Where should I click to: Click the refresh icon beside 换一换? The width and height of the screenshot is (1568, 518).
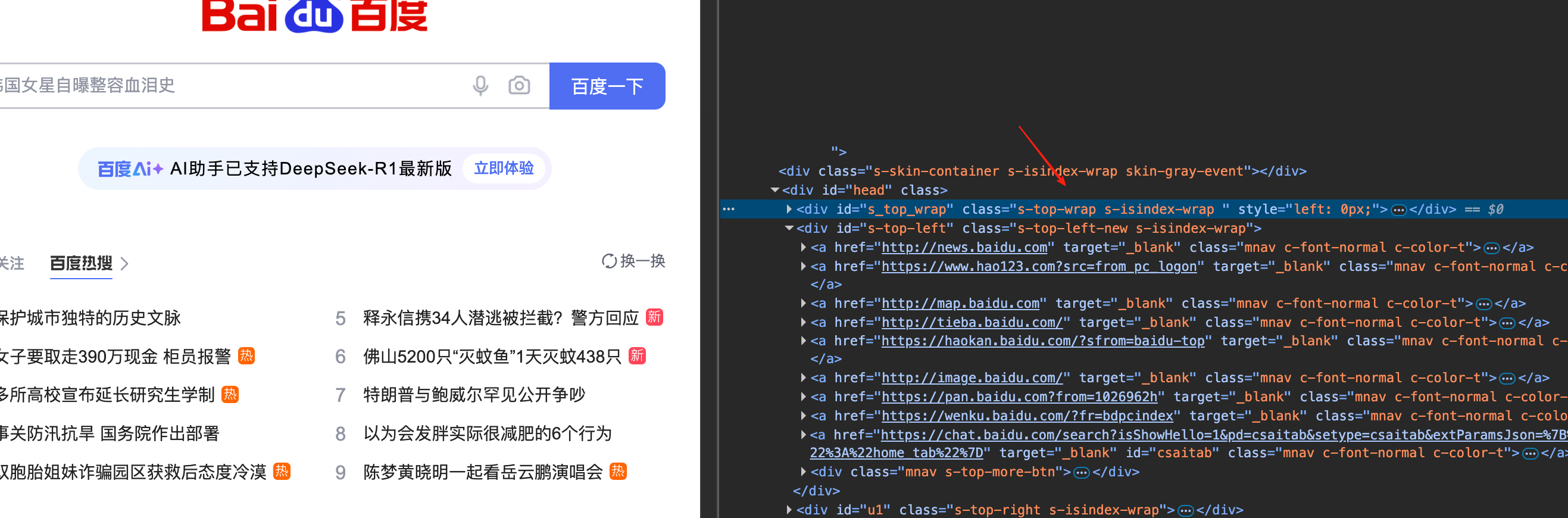pos(609,261)
